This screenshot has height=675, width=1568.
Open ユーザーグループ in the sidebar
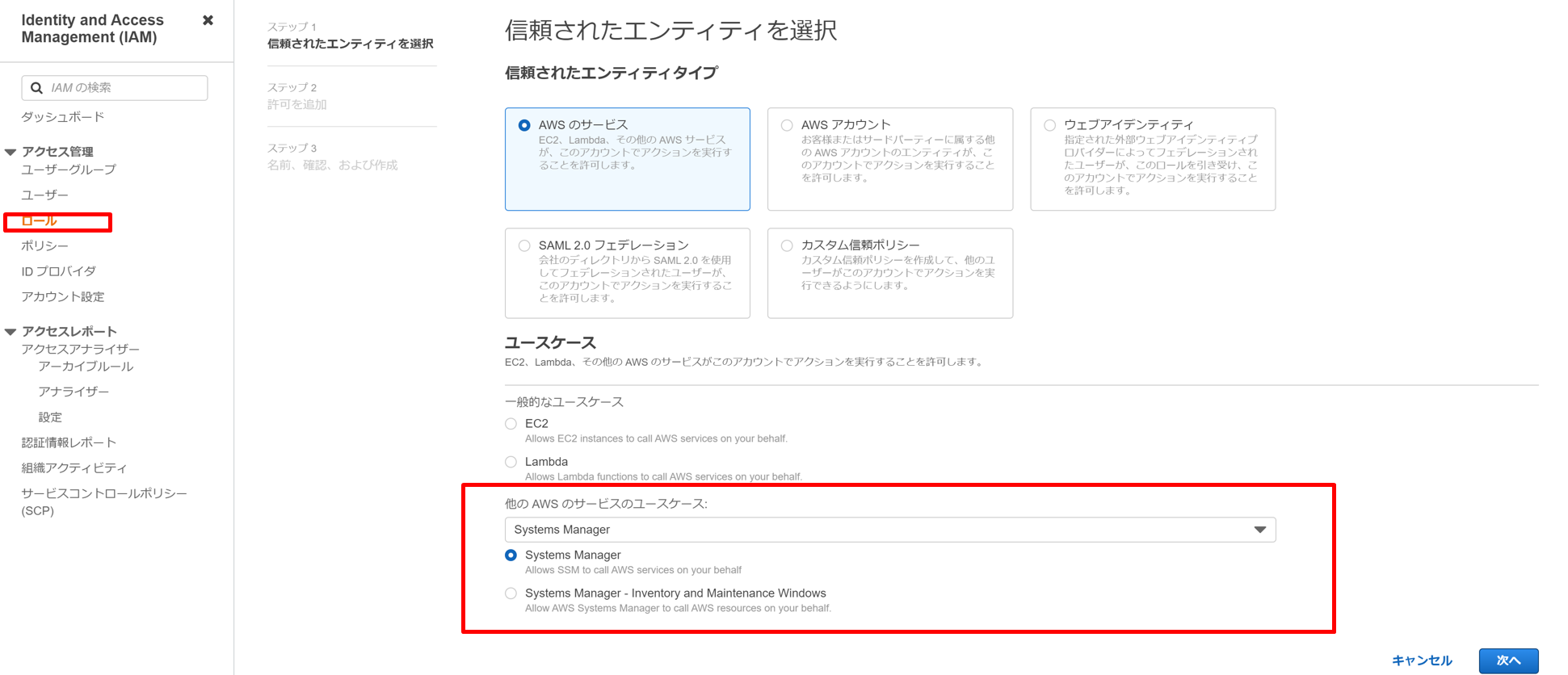point(69,170)
